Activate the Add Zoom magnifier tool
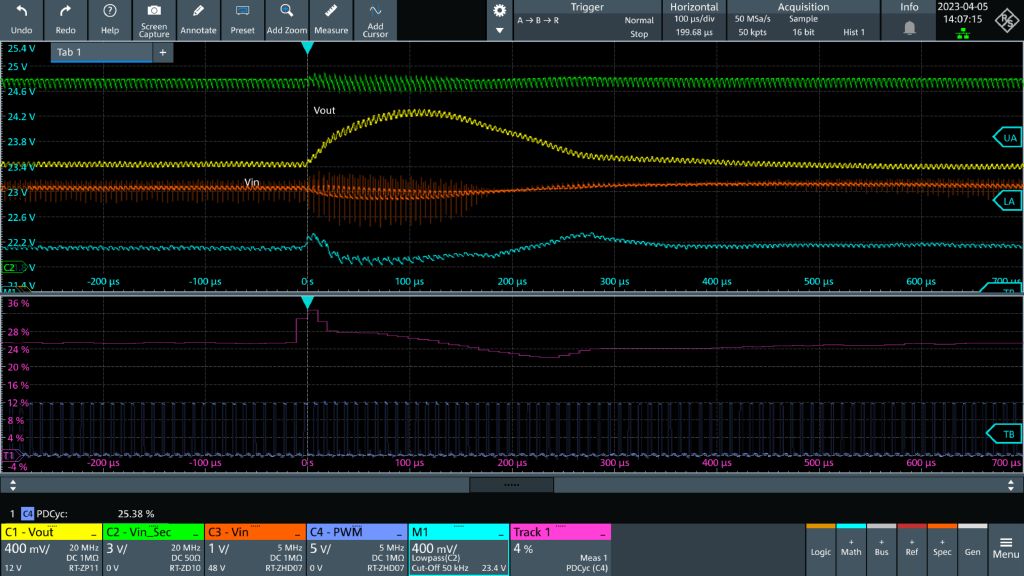The image size is (1024, 576). click(x=287, y=11)
